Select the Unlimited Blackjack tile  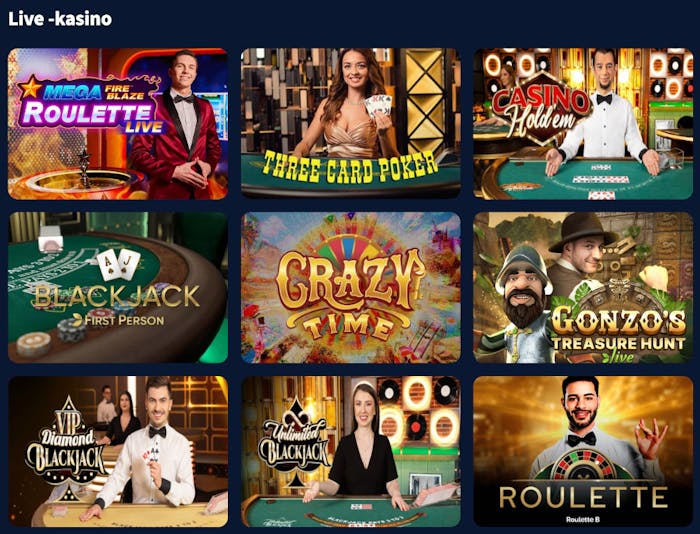tap(351, 451)
